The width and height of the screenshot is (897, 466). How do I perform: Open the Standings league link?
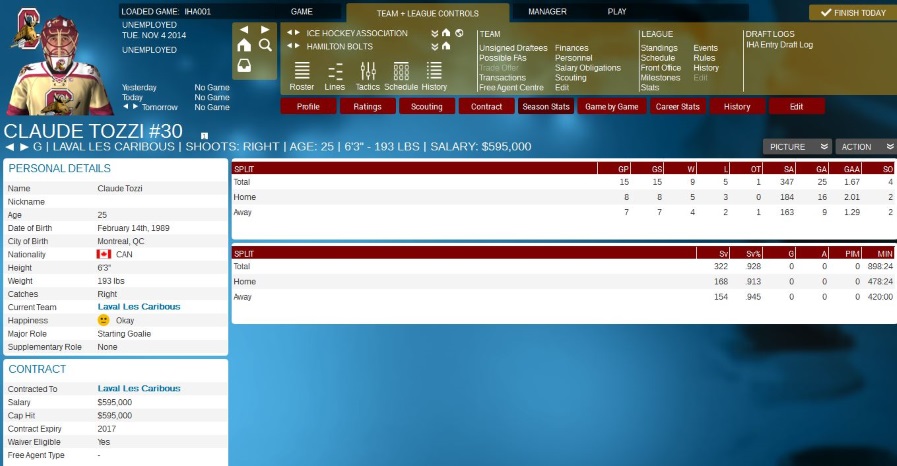click(x=658, y=48)
